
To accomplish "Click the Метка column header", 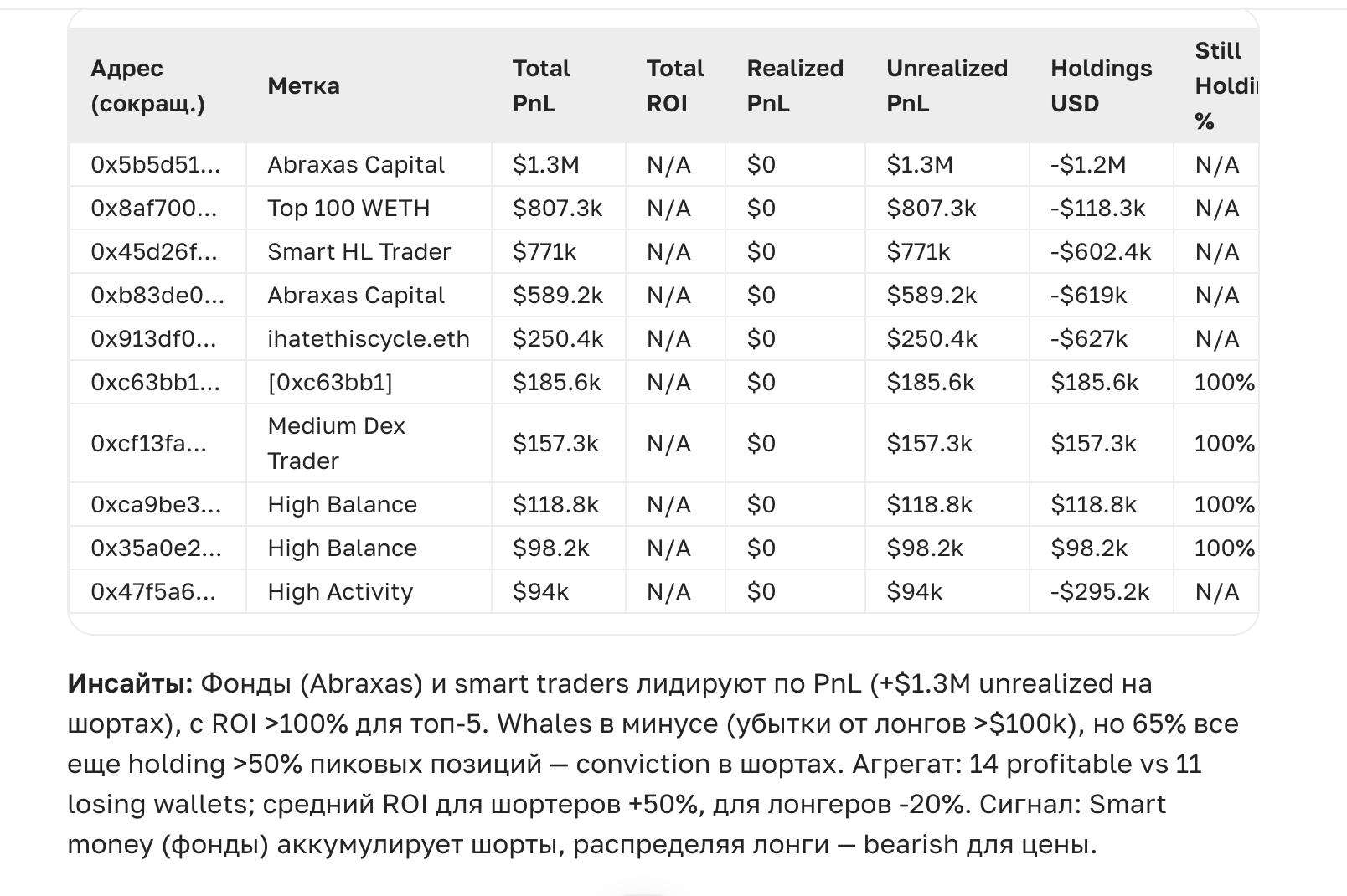I will [x=303, y=85].
